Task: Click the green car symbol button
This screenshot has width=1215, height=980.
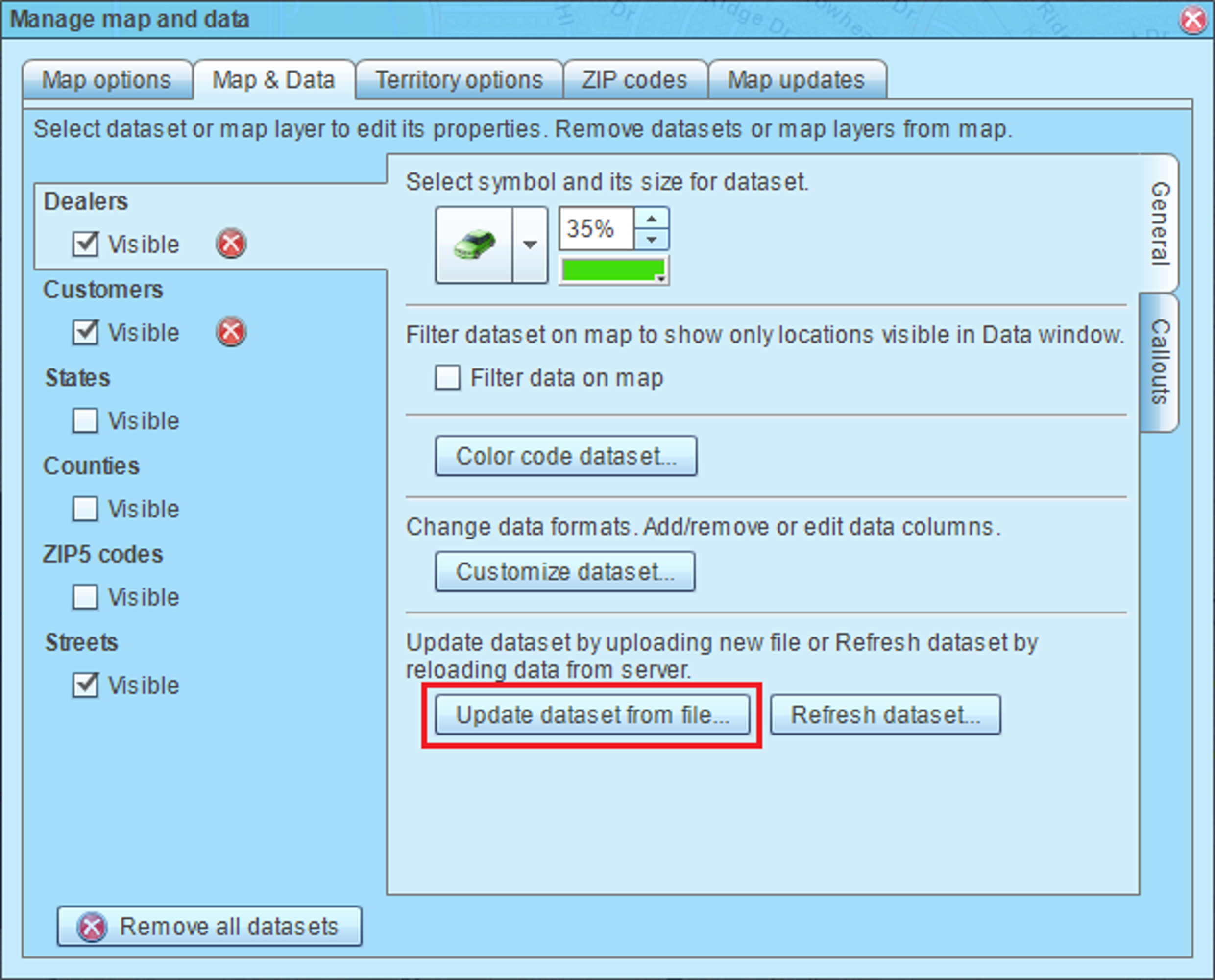Action: (x=474, y=245)
